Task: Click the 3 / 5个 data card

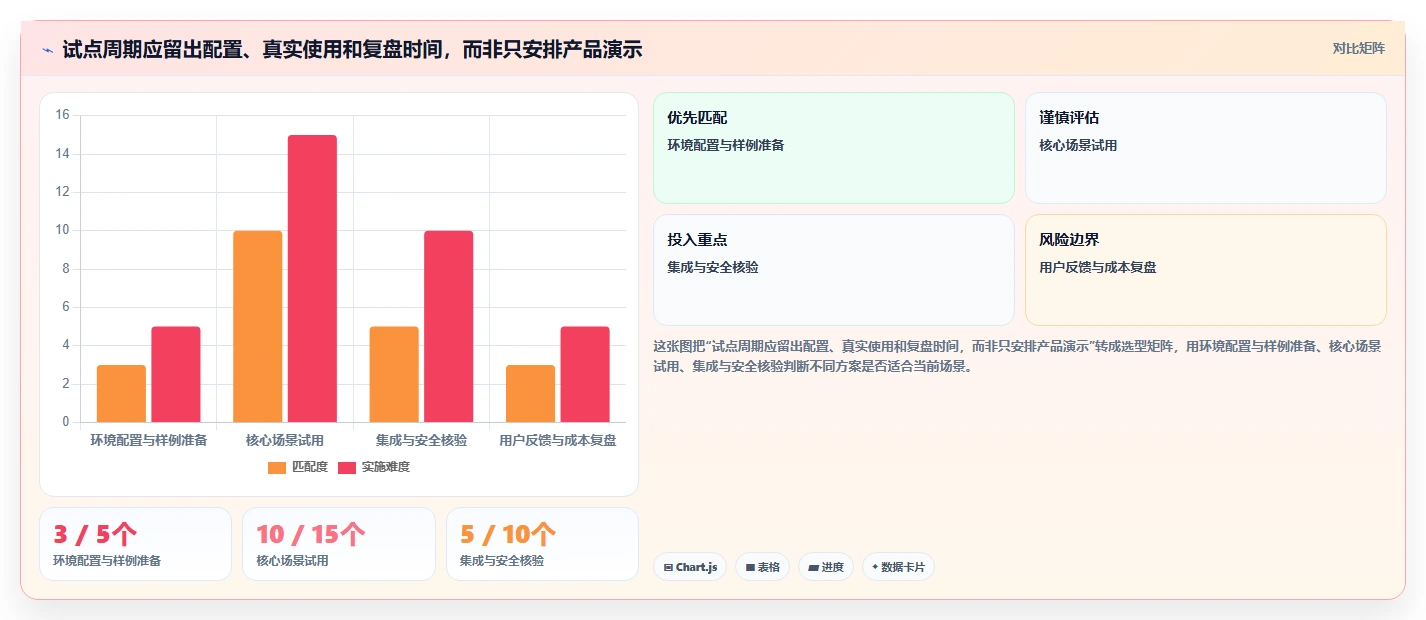Action: coord(135,544)
